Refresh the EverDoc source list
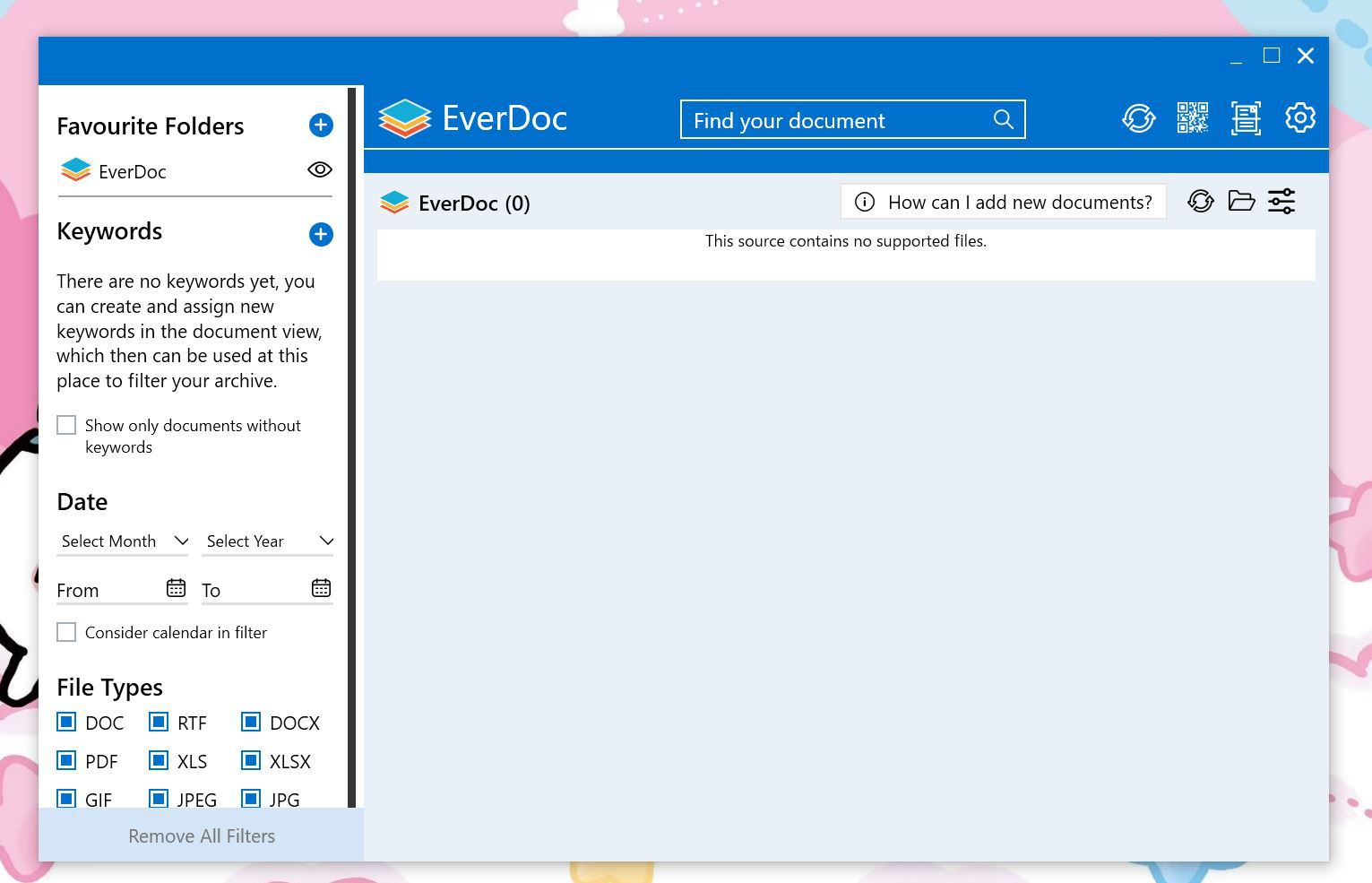Image resolution: width=1372 pixels, height=883 pixels. coord(1201,201)
